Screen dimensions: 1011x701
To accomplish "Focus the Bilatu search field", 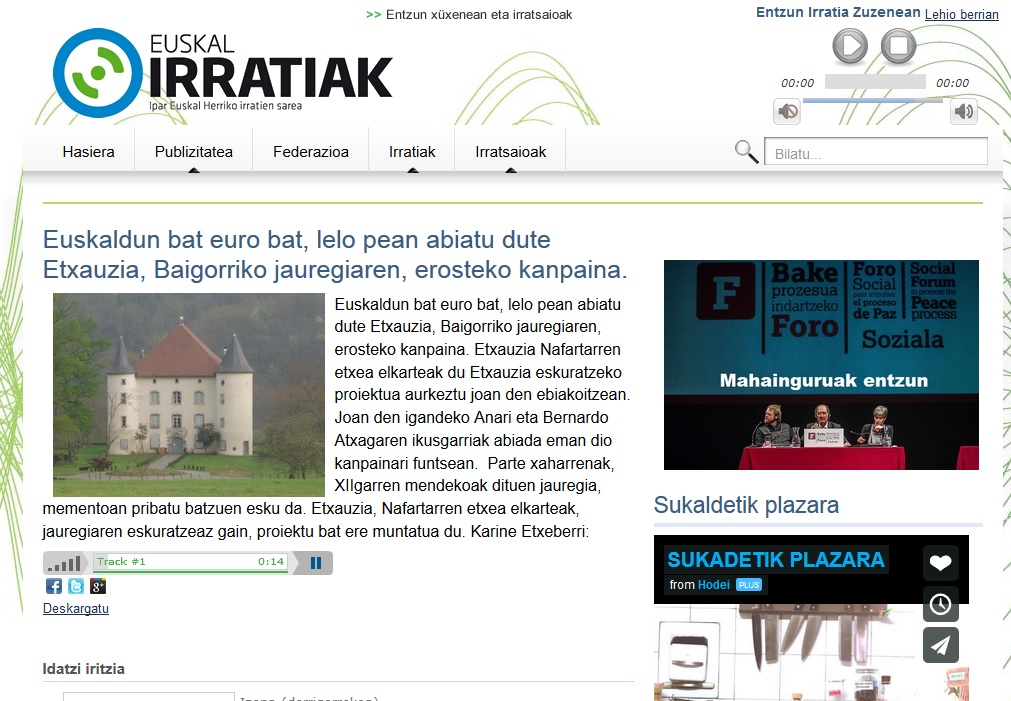I will tap(876, 152).
